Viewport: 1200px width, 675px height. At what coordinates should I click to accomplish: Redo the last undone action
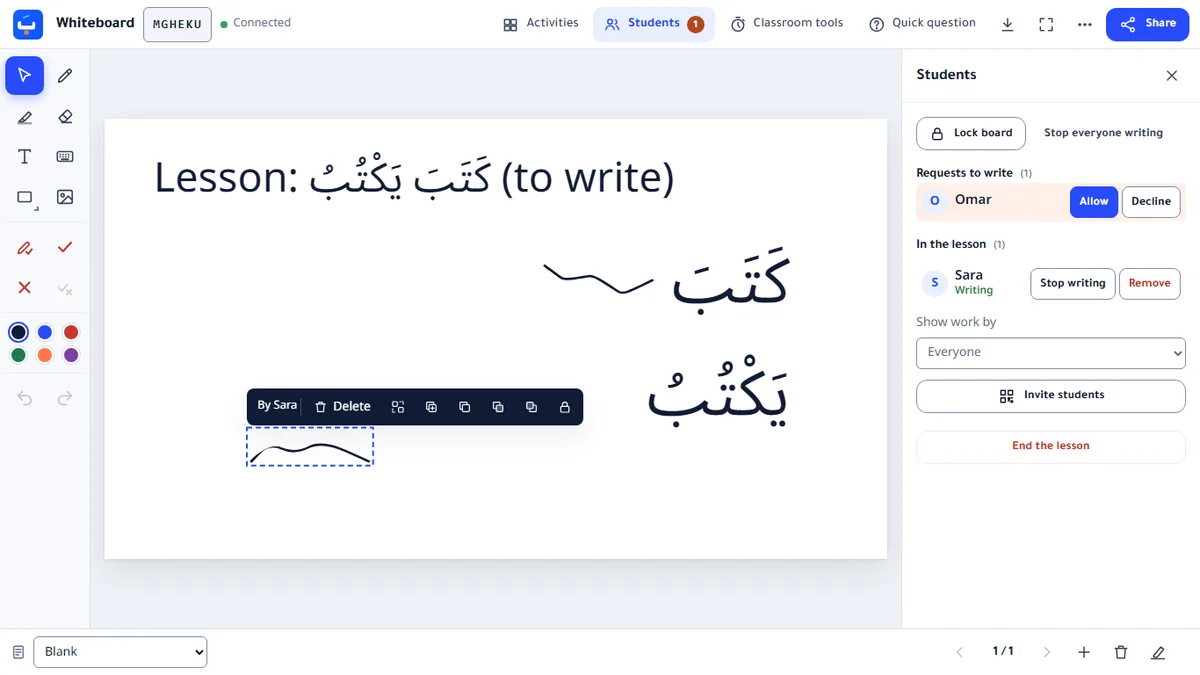[x=65, y=399]
